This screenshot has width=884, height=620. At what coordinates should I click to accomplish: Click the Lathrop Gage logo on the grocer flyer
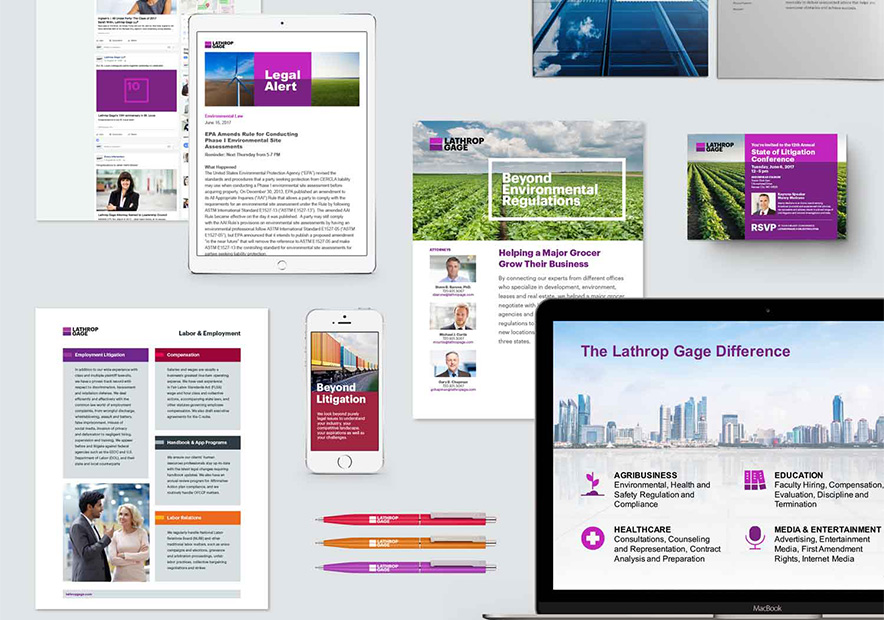[x=457, y=144]
